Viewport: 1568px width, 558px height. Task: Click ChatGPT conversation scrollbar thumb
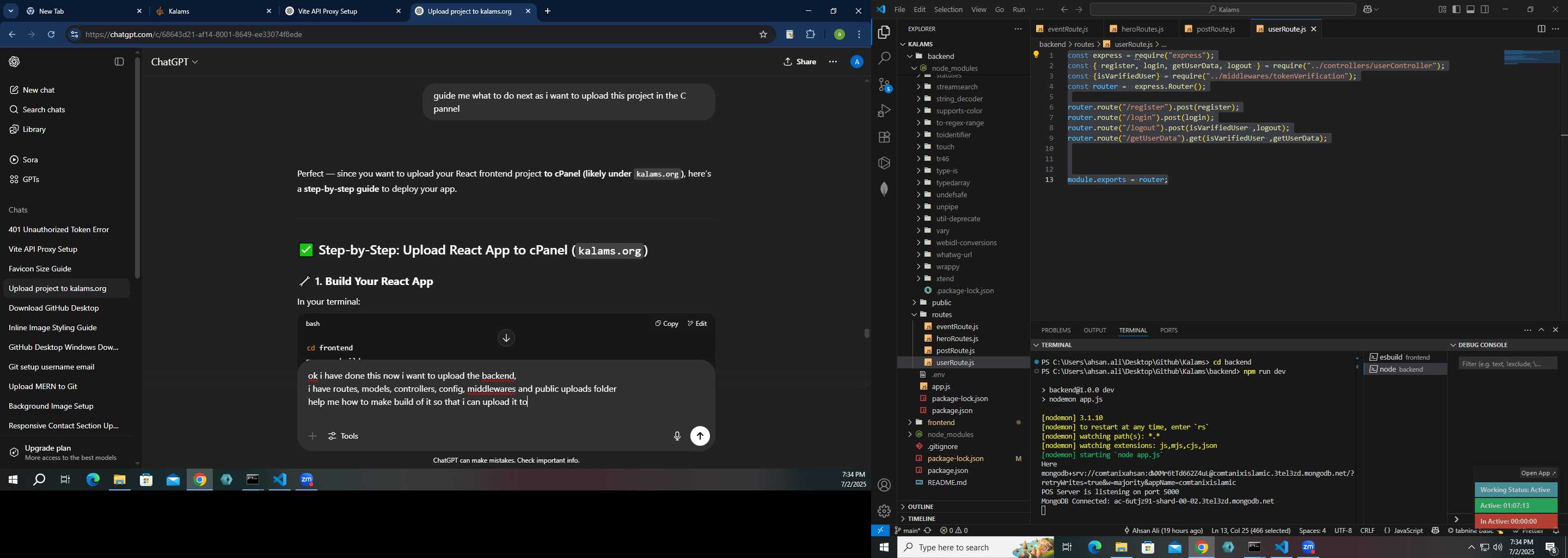(866, 333)
